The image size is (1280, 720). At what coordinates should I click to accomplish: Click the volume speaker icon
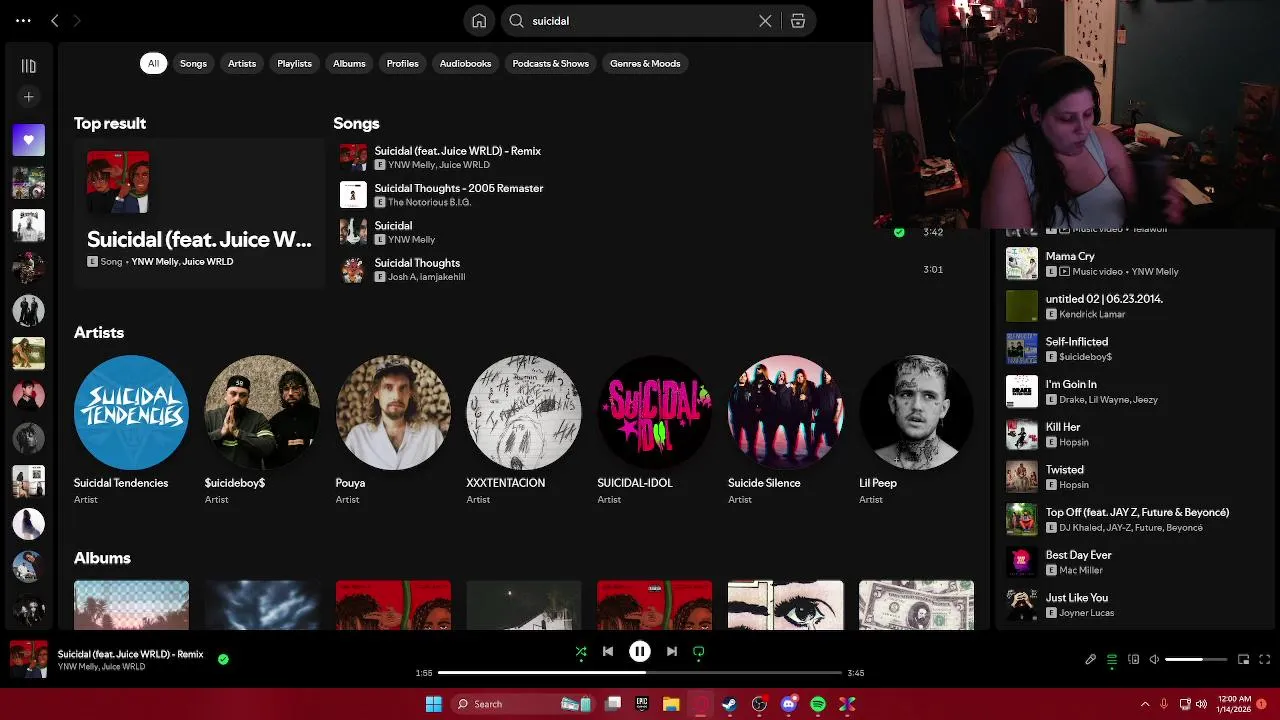(1154, 659)
